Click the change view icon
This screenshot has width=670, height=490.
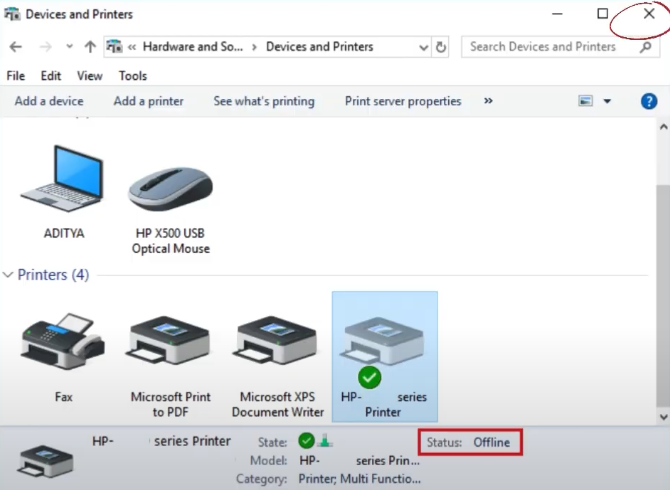pos(585,101)
